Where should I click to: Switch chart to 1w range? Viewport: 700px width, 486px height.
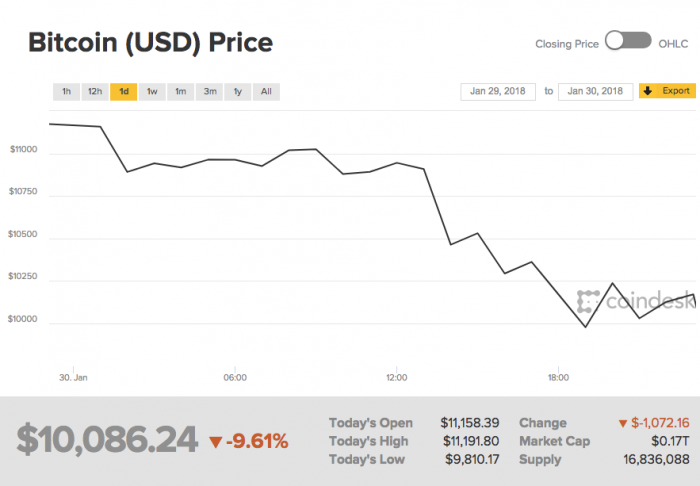point(152,91)
